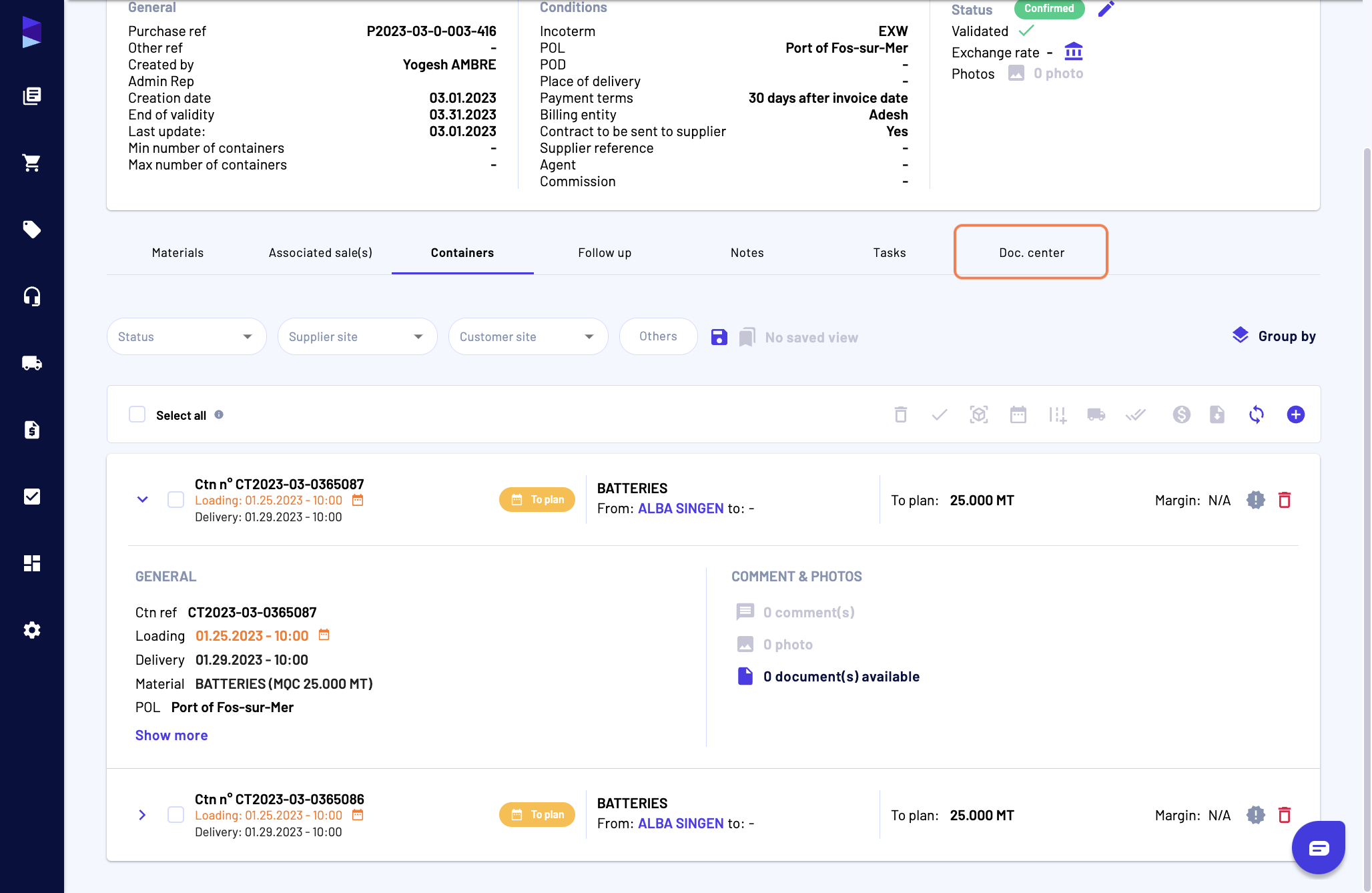Open the price tag sidebar icon
The height and width of the screenshot is (893, 1372).
(31, 230)
